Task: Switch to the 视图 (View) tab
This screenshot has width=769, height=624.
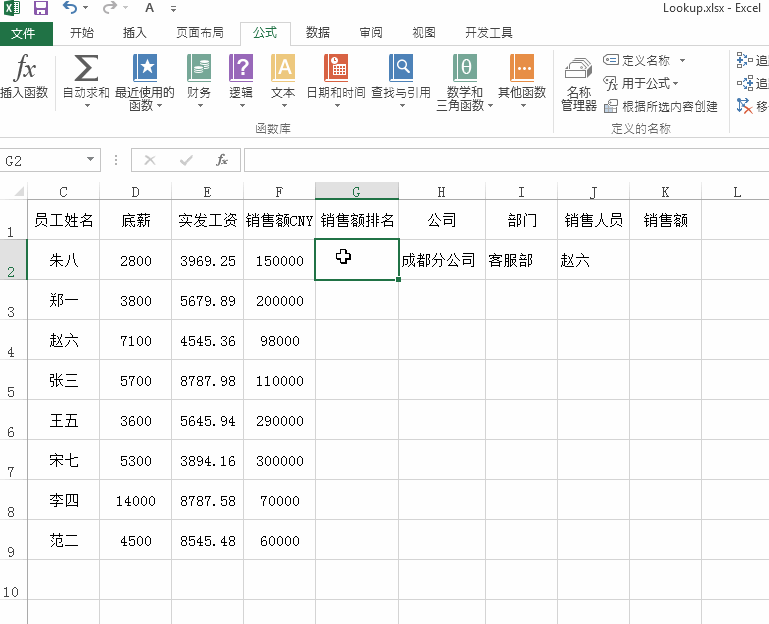Action: (424, 33)
